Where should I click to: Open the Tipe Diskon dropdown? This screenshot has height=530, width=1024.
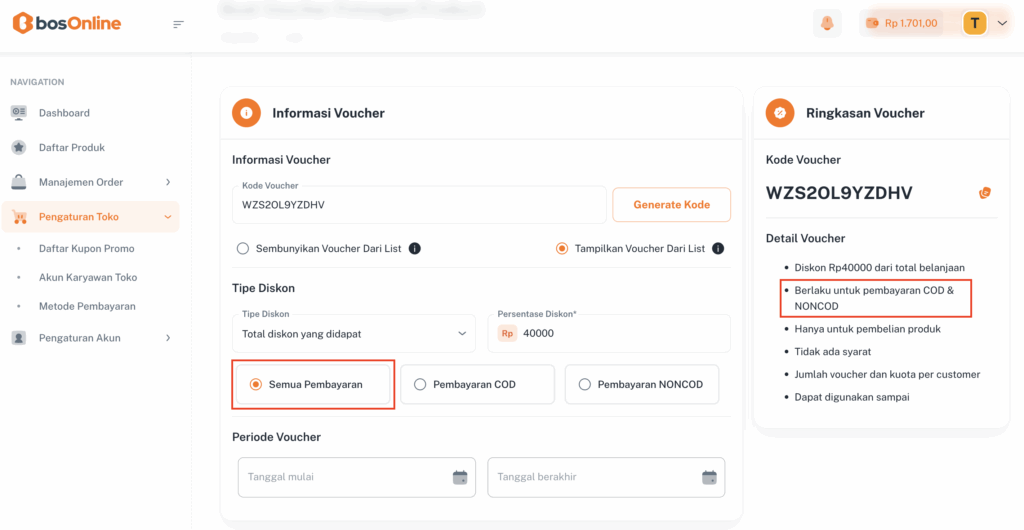point(354,333)
